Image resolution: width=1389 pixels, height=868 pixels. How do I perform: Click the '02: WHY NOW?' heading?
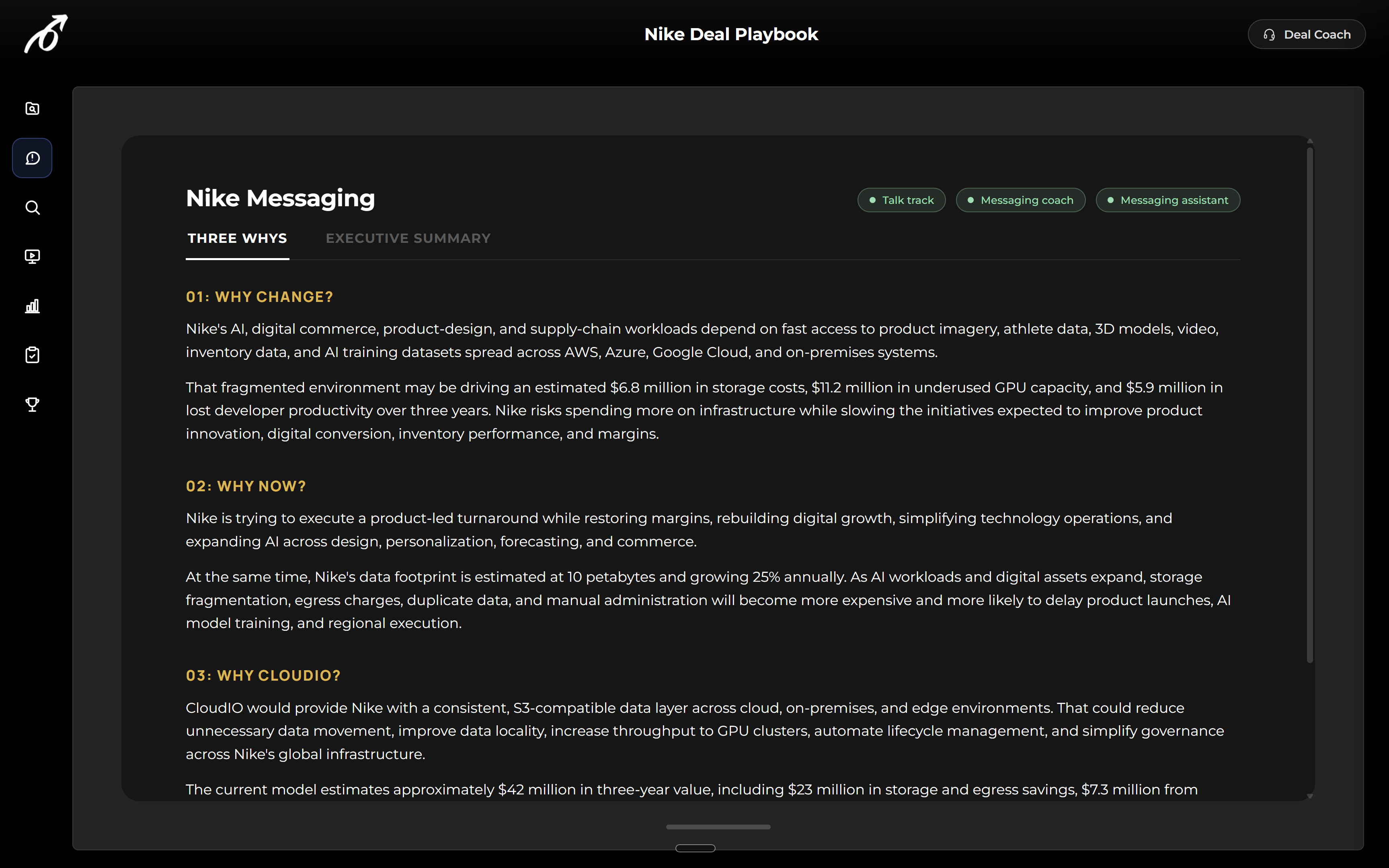[x=246, y=486]
